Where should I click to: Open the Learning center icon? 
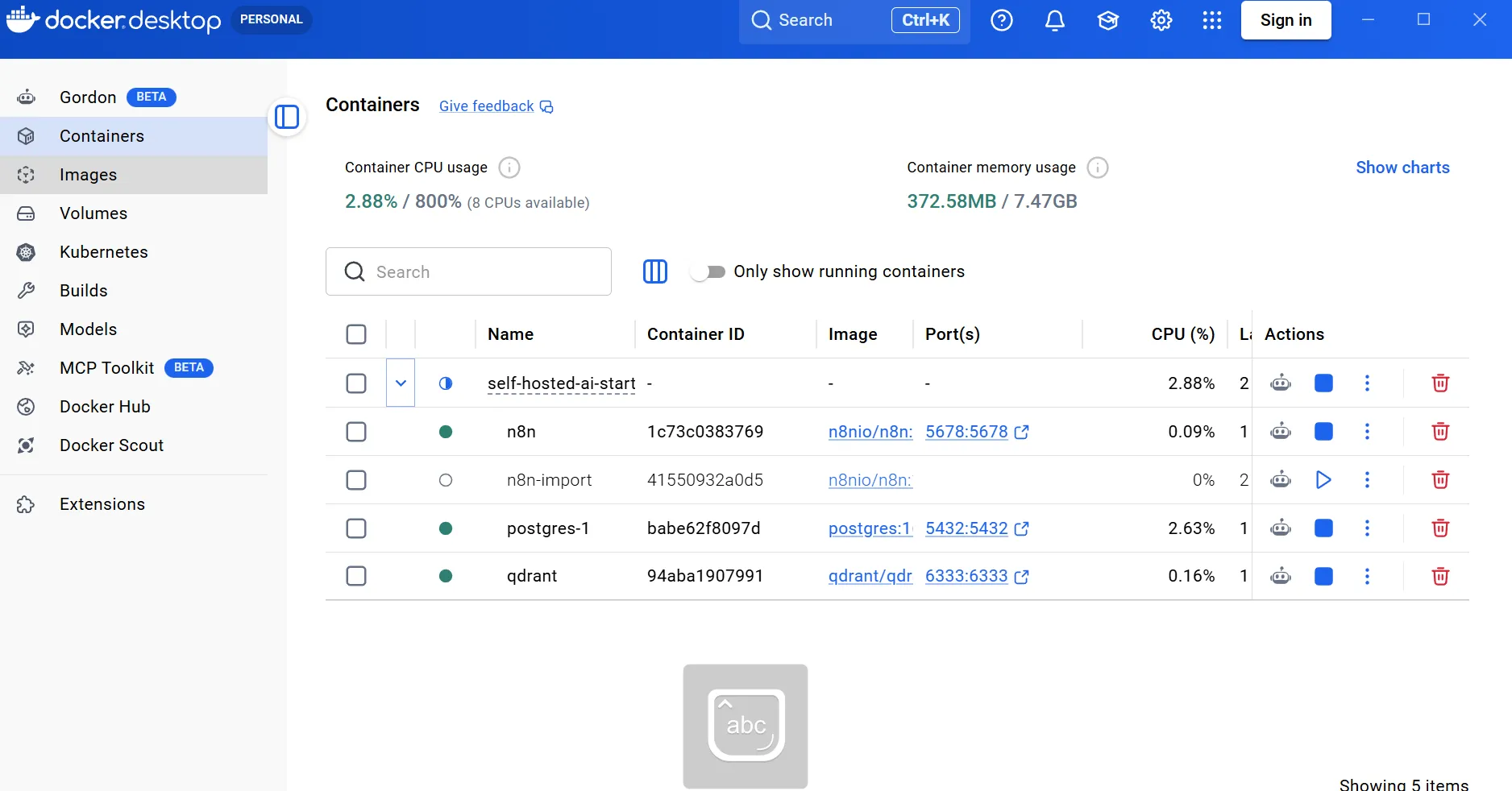[1108, 20]
